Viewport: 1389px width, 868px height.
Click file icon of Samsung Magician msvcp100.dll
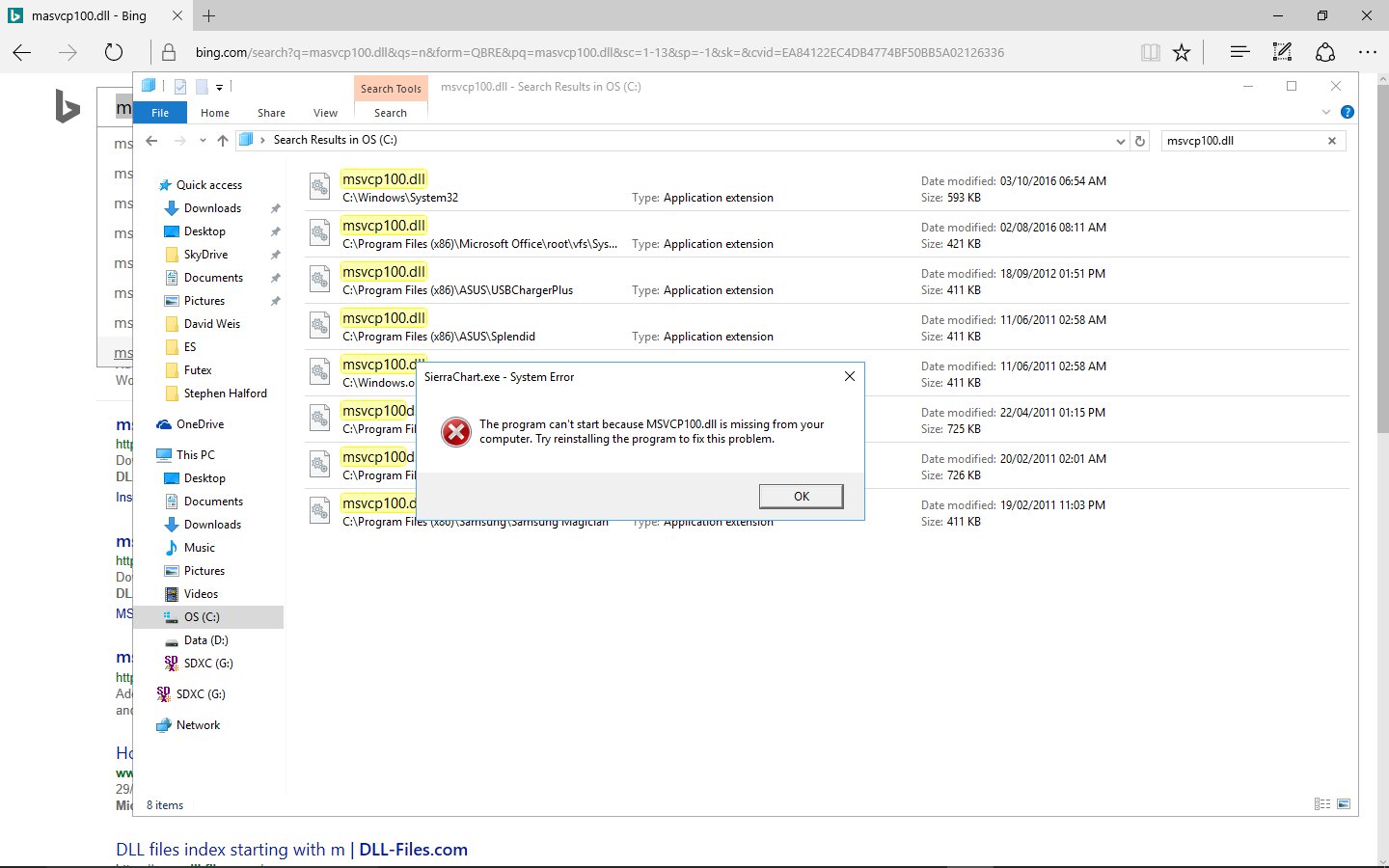319,511
